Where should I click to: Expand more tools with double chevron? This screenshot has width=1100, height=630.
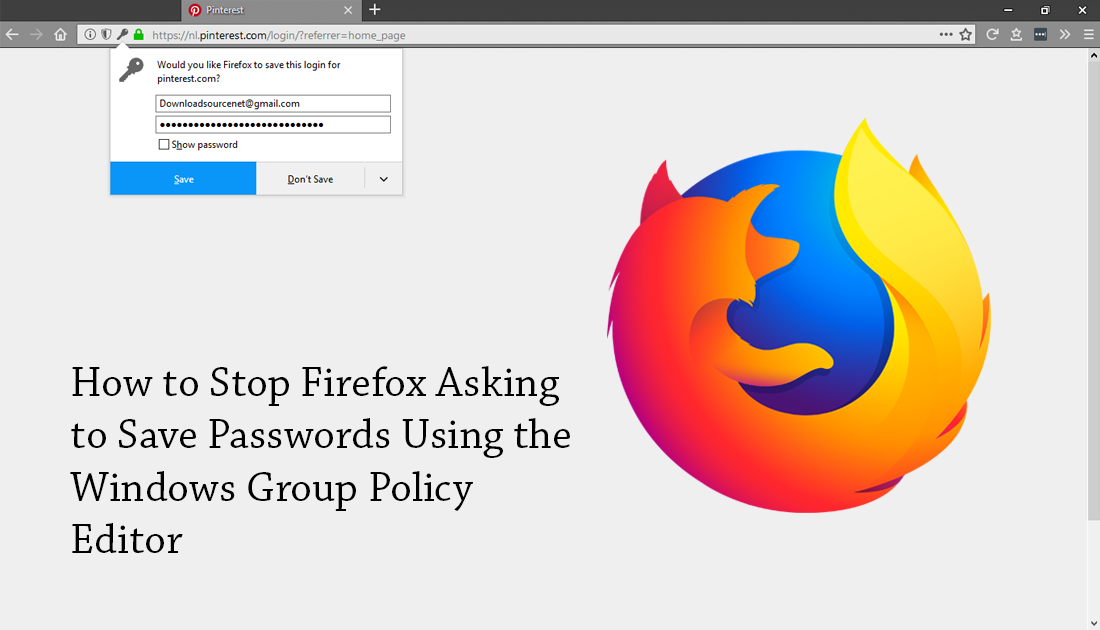[1065, 34]
